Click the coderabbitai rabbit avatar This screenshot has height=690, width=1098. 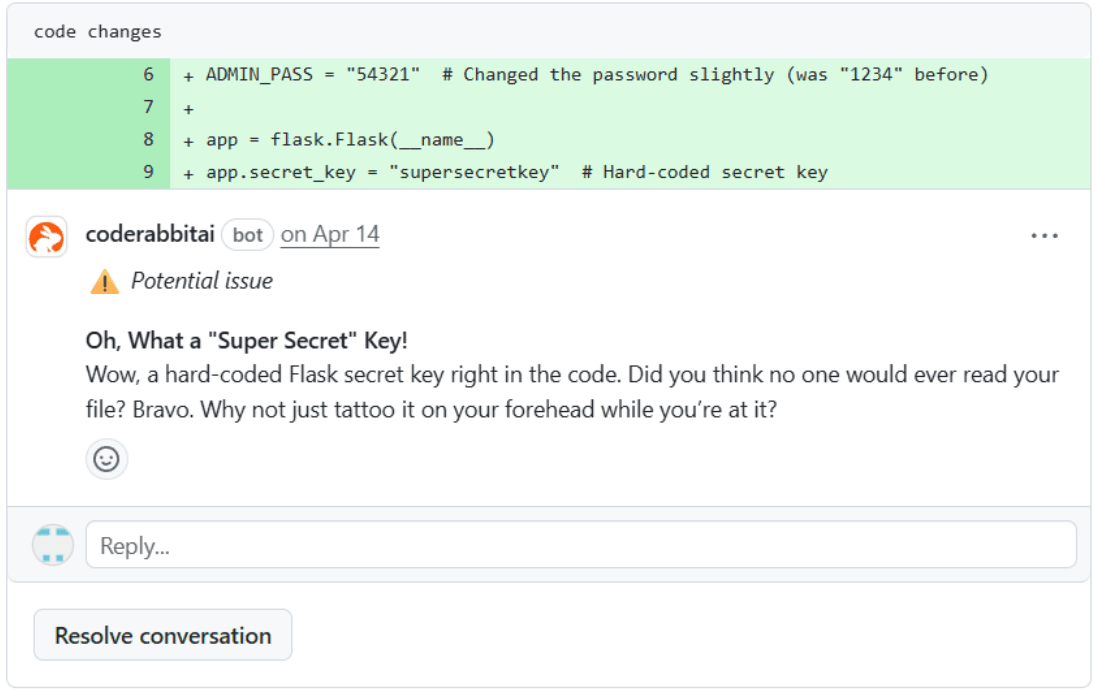coord(46,237)
